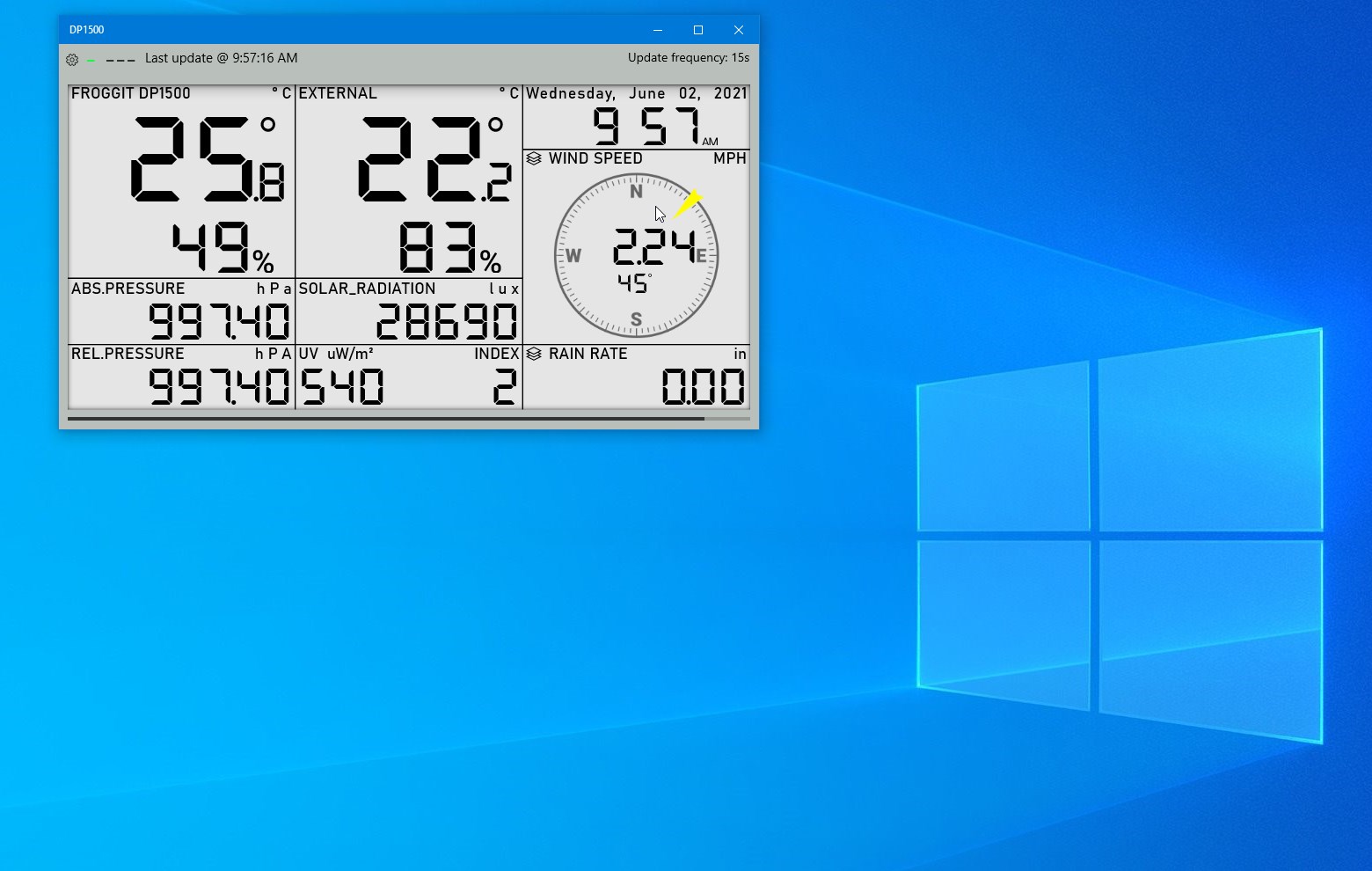Click the REL.PRESSURE value 997.40
Image resolution: width=1372 pixels, height=871 pixels.
coord(219,386)
